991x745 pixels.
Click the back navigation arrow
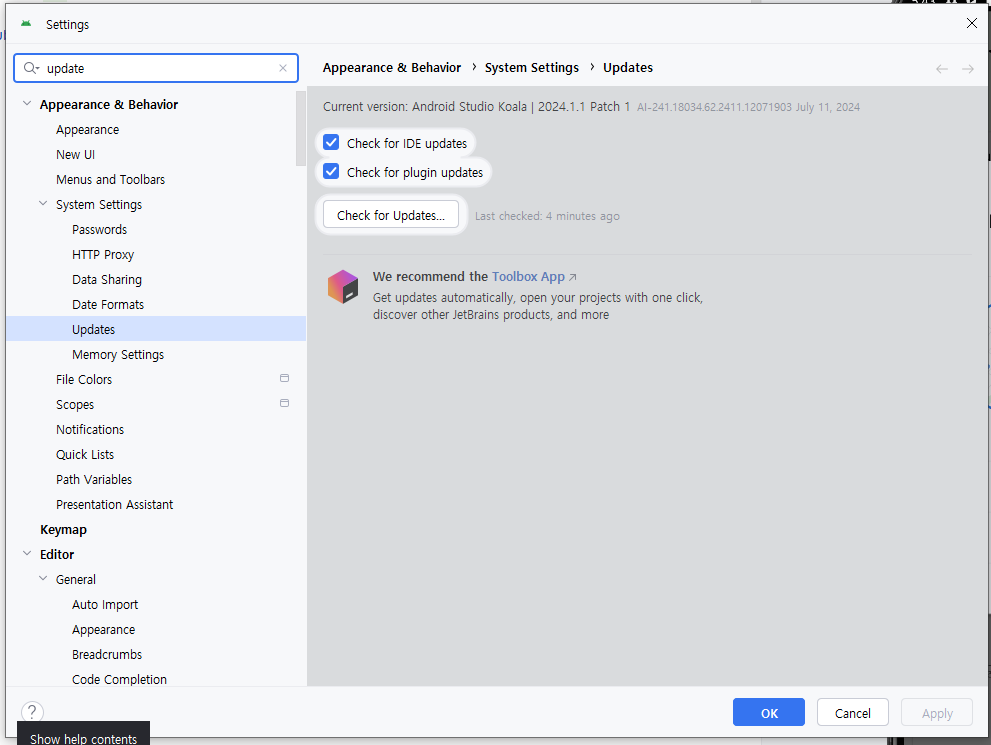(x=942, y=68)
